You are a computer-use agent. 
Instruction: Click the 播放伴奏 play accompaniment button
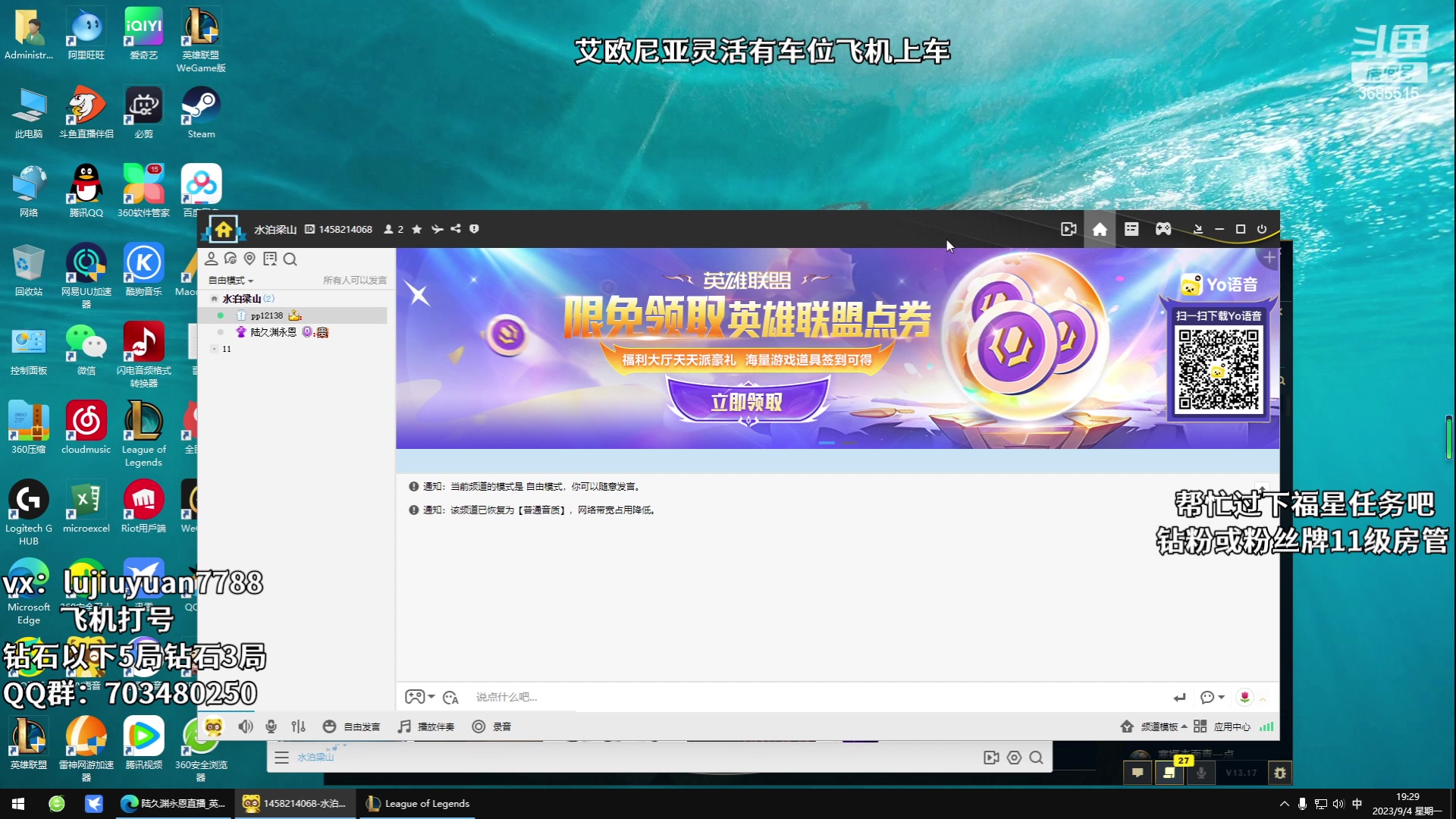[426, 726]
